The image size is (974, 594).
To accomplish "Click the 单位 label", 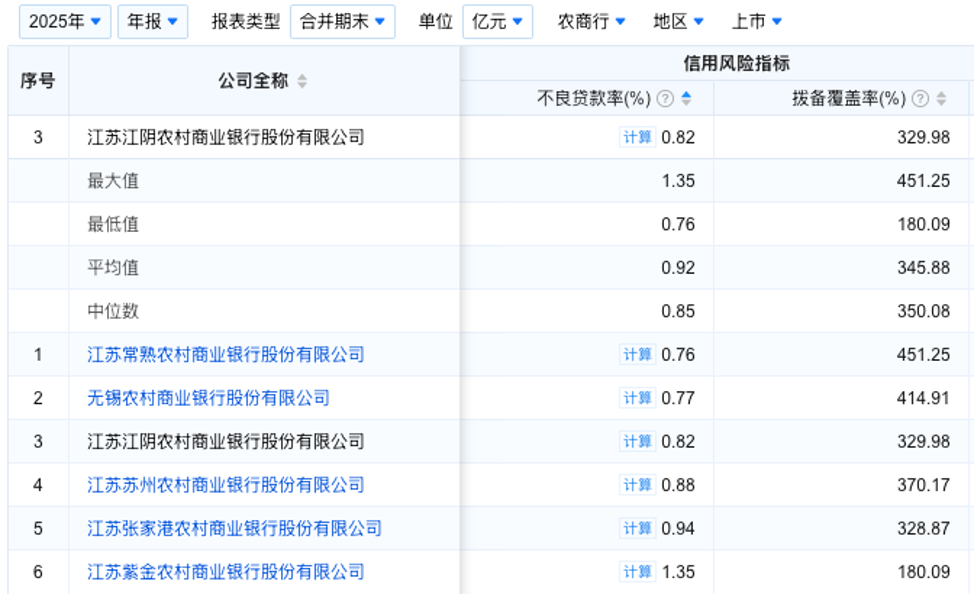I will click(435, 22).
